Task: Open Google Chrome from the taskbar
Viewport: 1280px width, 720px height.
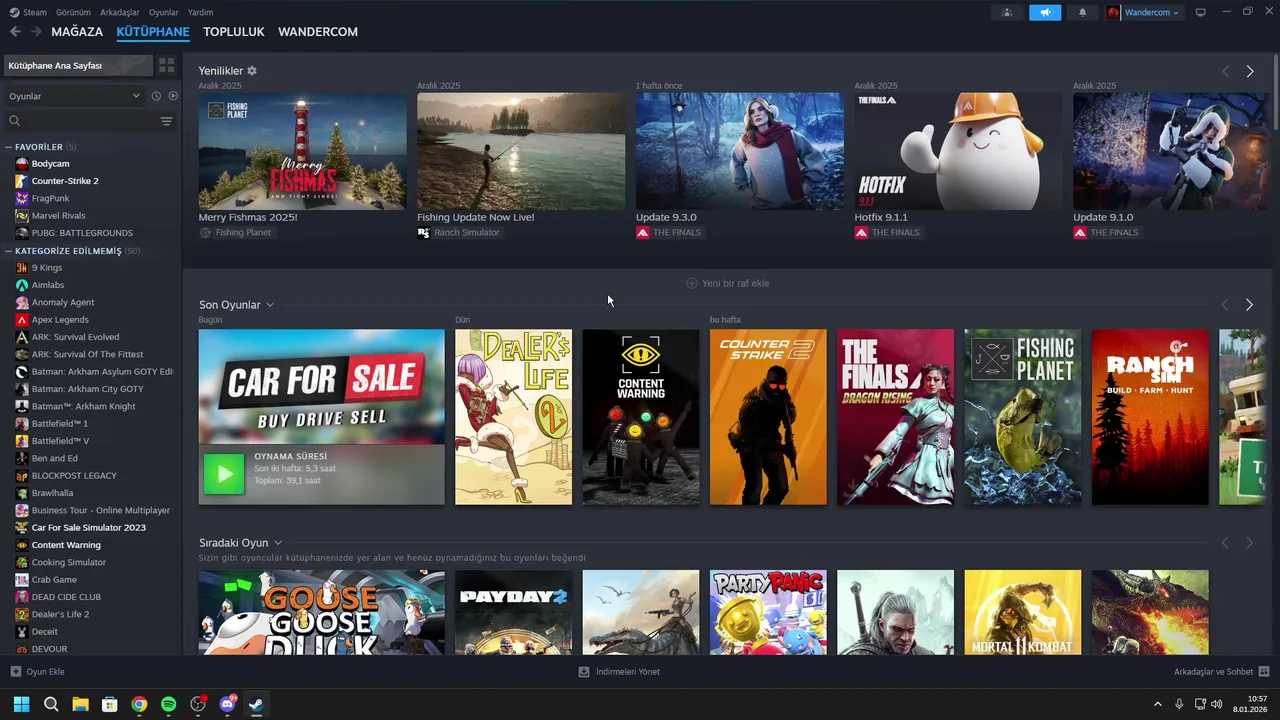Action: (x=139, y=704)
